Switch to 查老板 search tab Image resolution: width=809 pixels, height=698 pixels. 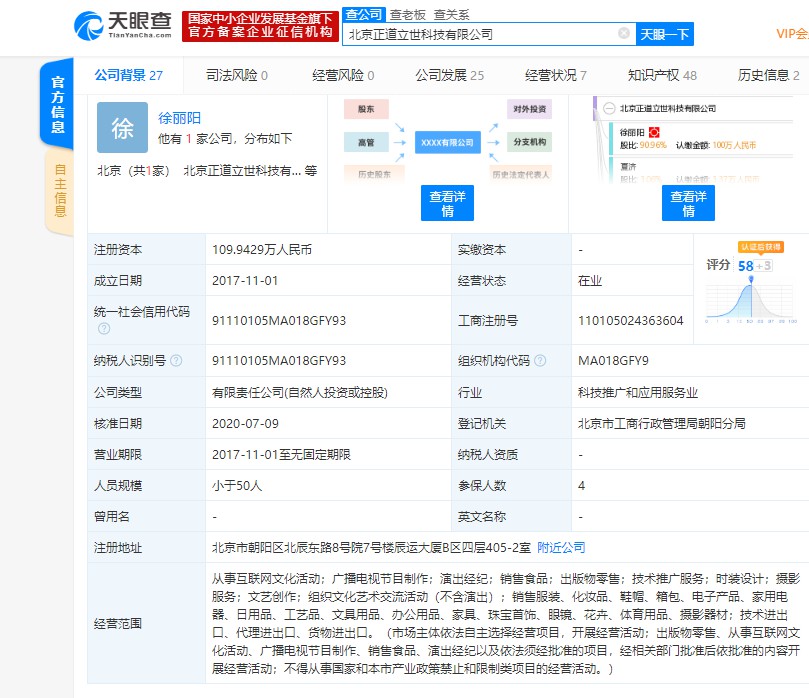[x=408, y=15]
